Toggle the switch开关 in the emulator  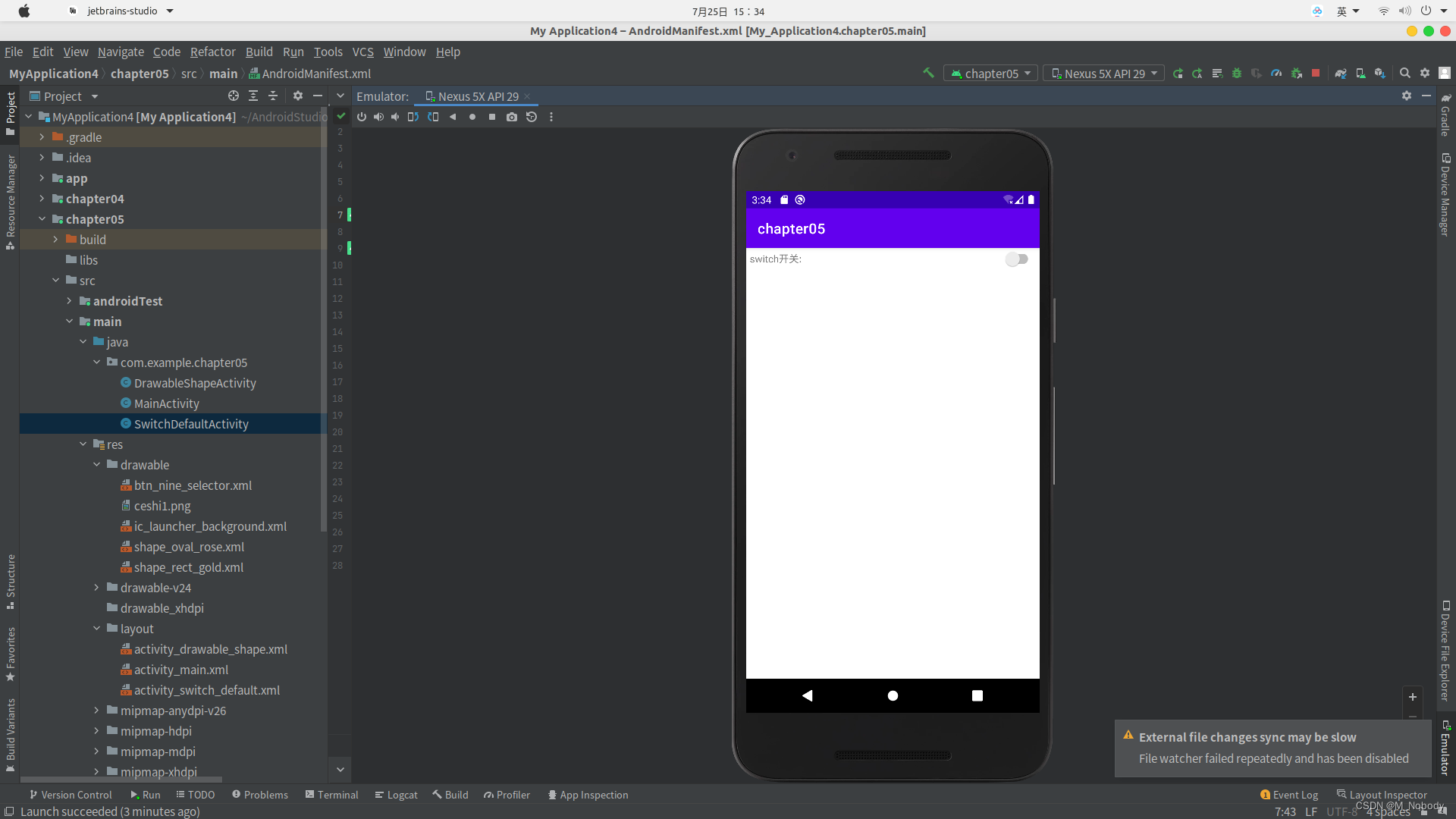click(x=1016, y=259)
